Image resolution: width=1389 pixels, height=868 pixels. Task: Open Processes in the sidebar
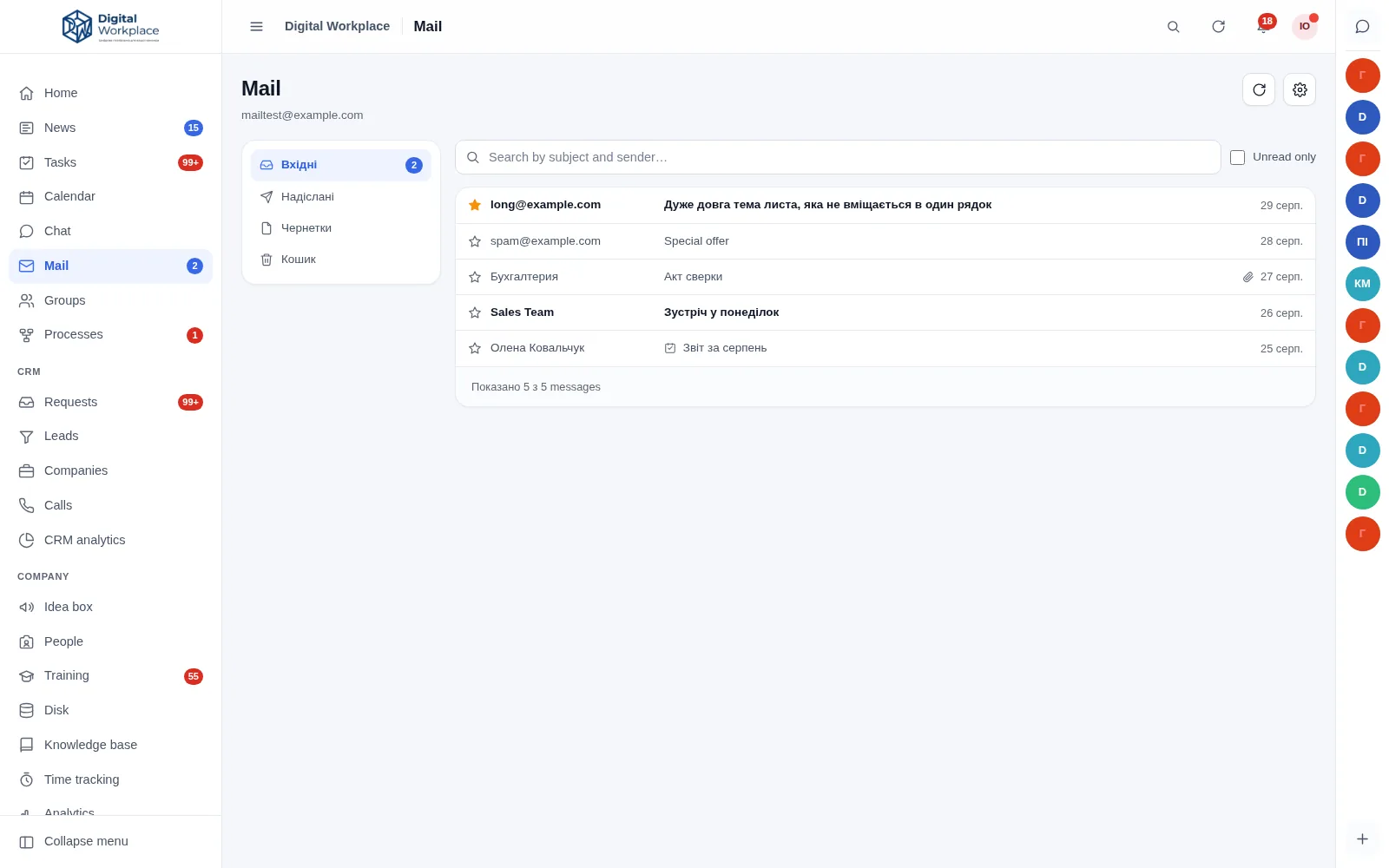click(110, 334)
